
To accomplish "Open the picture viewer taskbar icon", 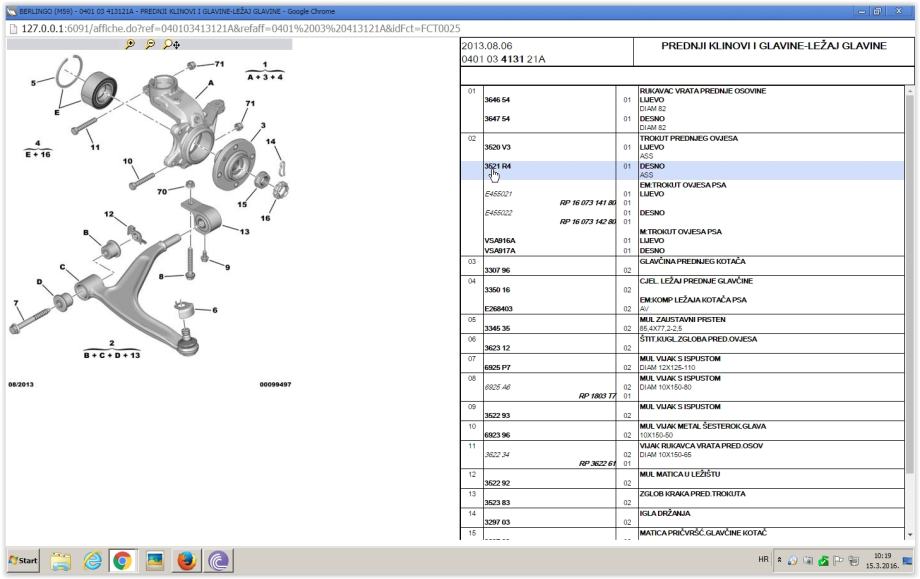I will click(x=155, y=561).
